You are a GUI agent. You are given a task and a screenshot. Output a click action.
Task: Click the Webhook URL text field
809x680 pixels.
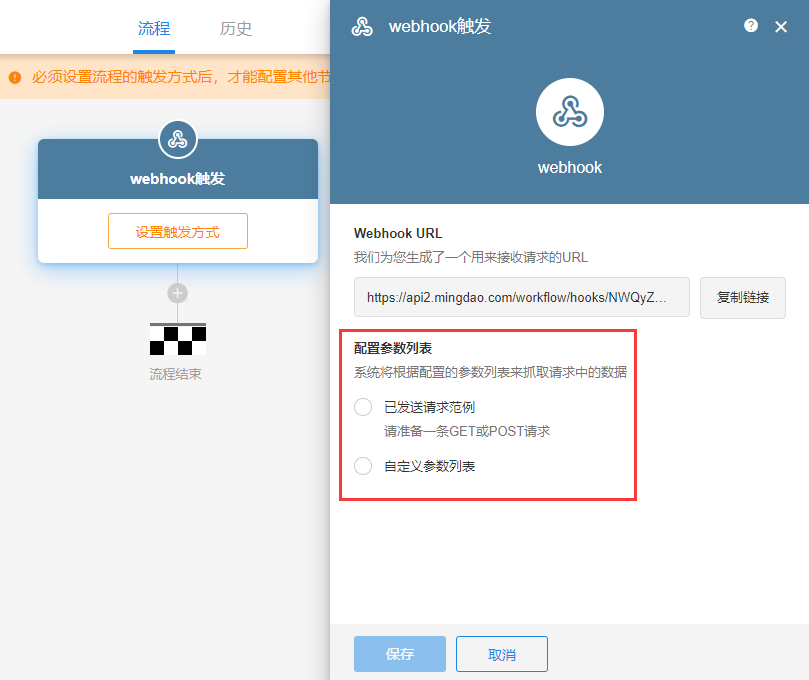[521, 298]
